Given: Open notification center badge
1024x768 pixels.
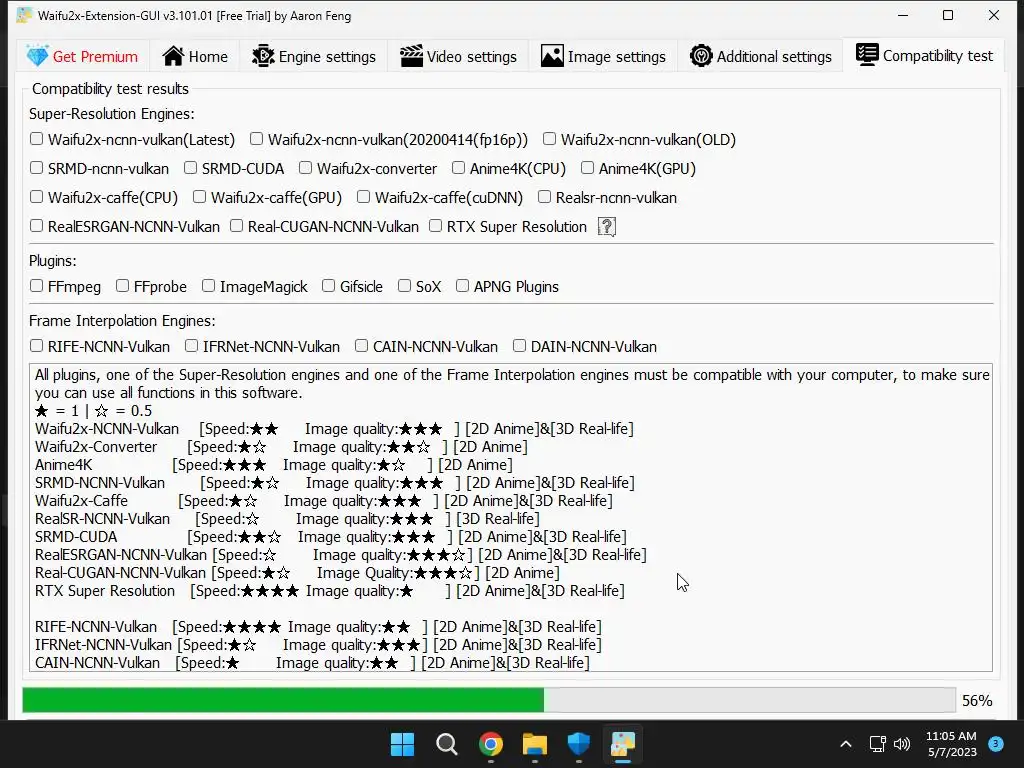Looking at the screenshot, I should click(996, 744).
